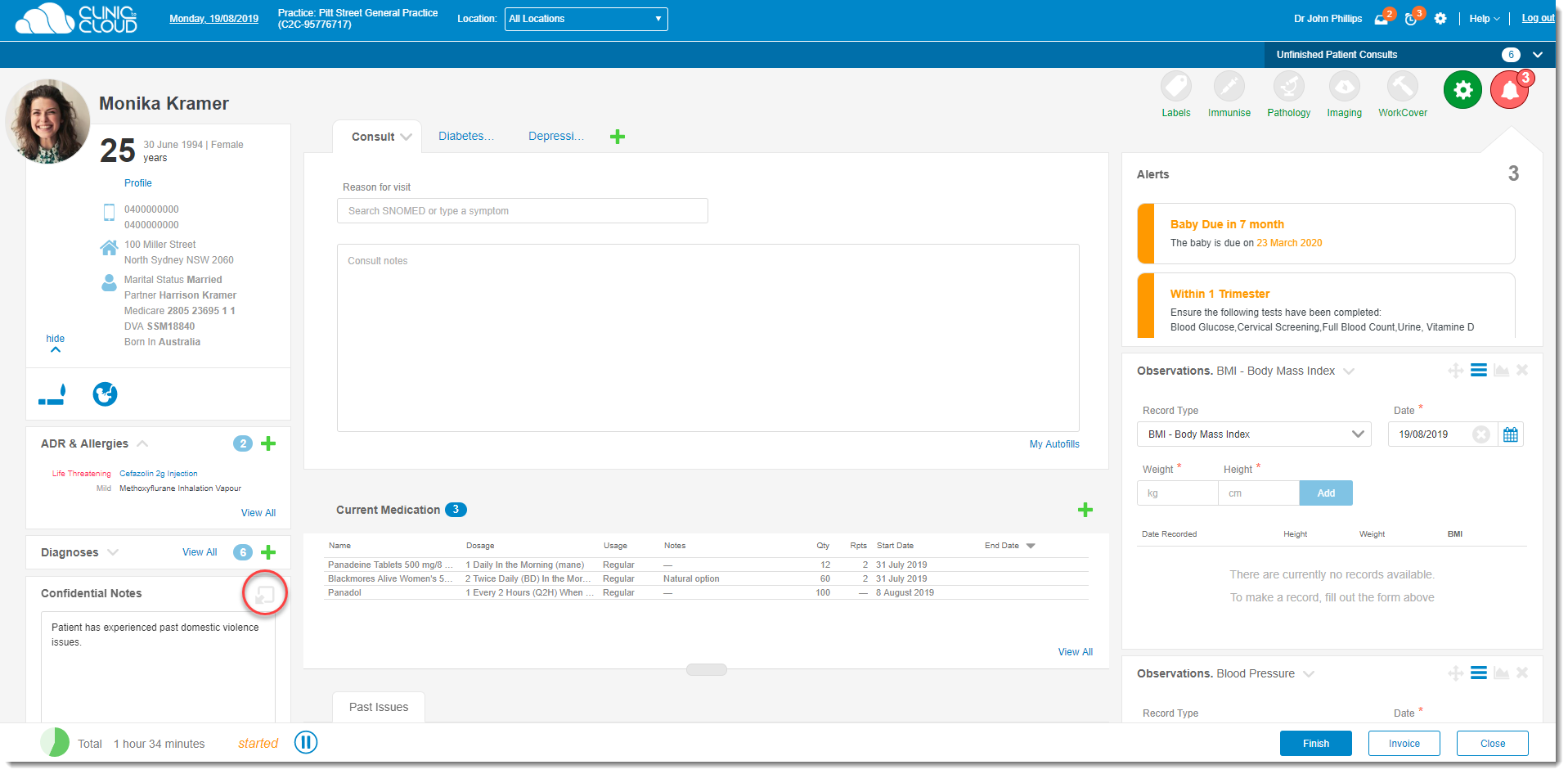Switch to the Depressi... tab
The image size is (1568, 774).
555,136
